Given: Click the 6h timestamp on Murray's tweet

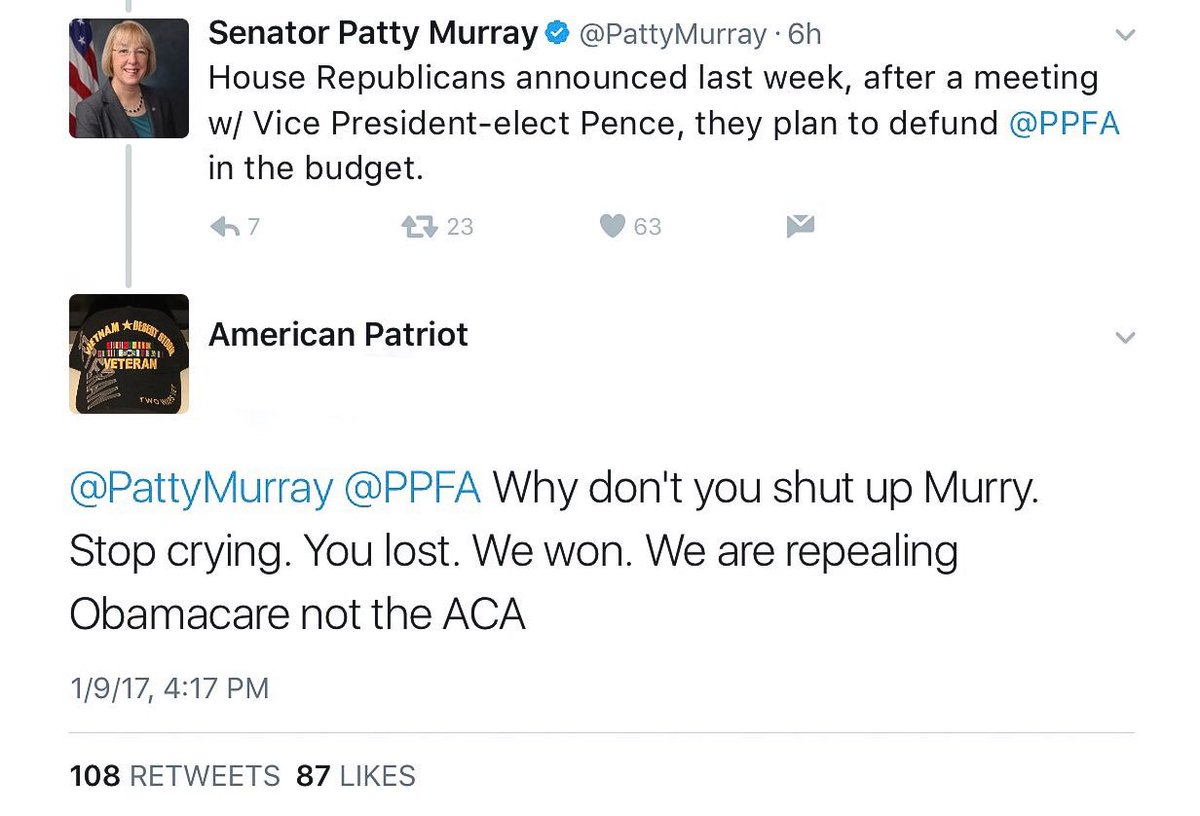Looking at the screenshot, I should pos(805,35).
